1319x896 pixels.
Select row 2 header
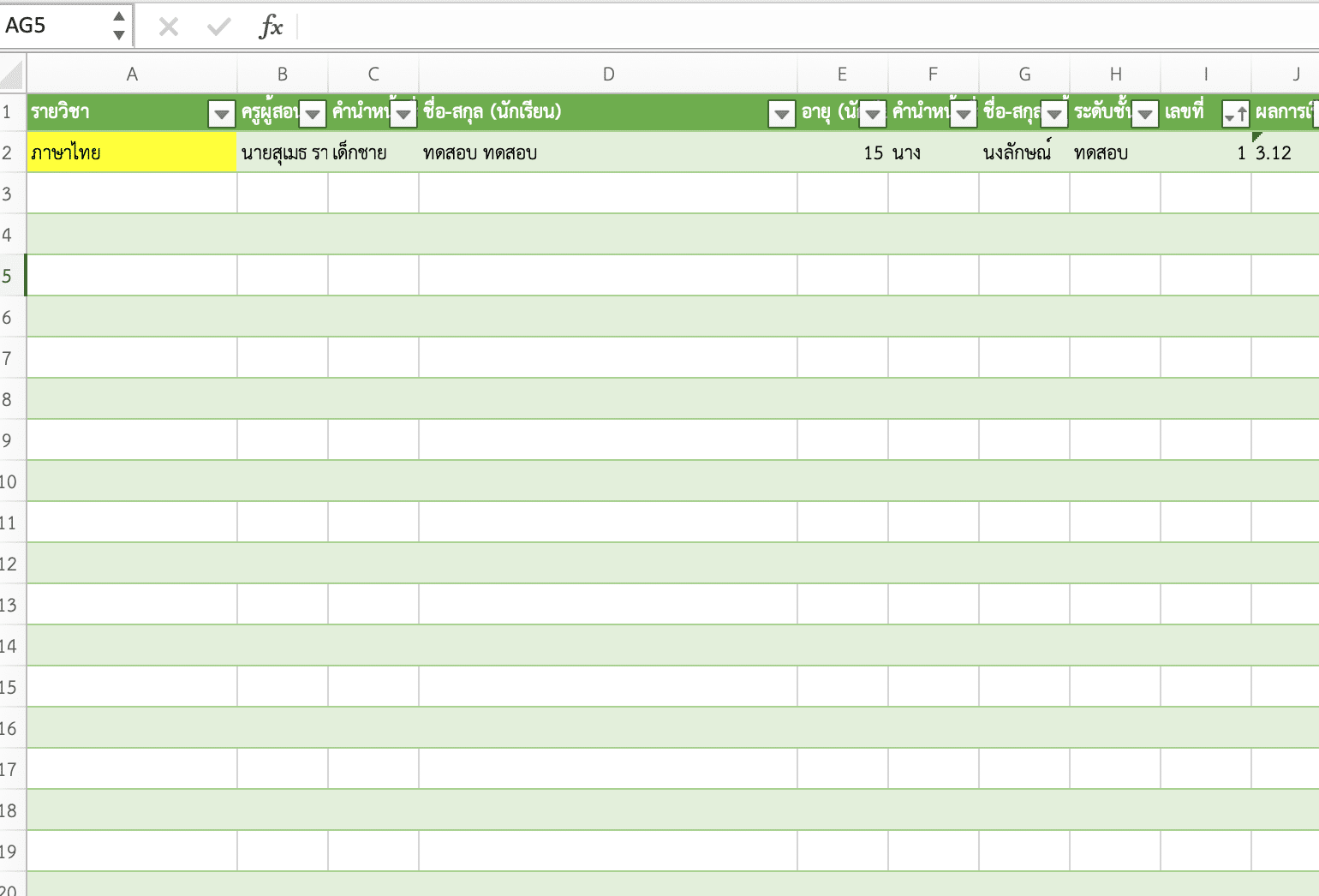[x=12, y=152]
